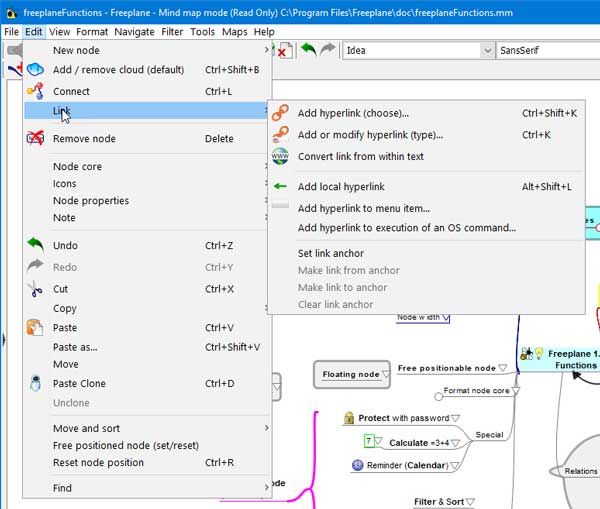Select Add hyperlink to execution of OS command
Viewport: 600px width, 509px height.
tap(426, 228)
